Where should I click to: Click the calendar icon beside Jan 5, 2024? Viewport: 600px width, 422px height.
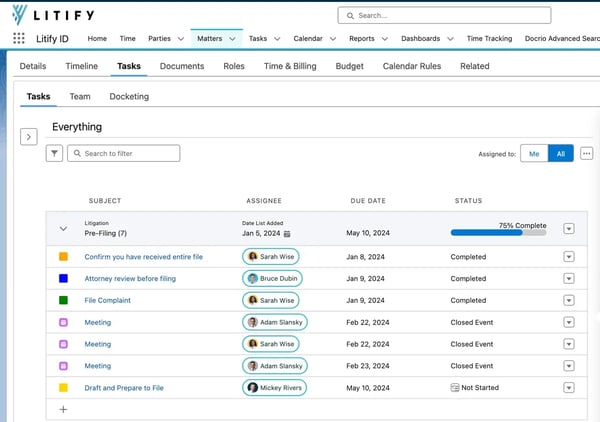(x=287, y=234)
